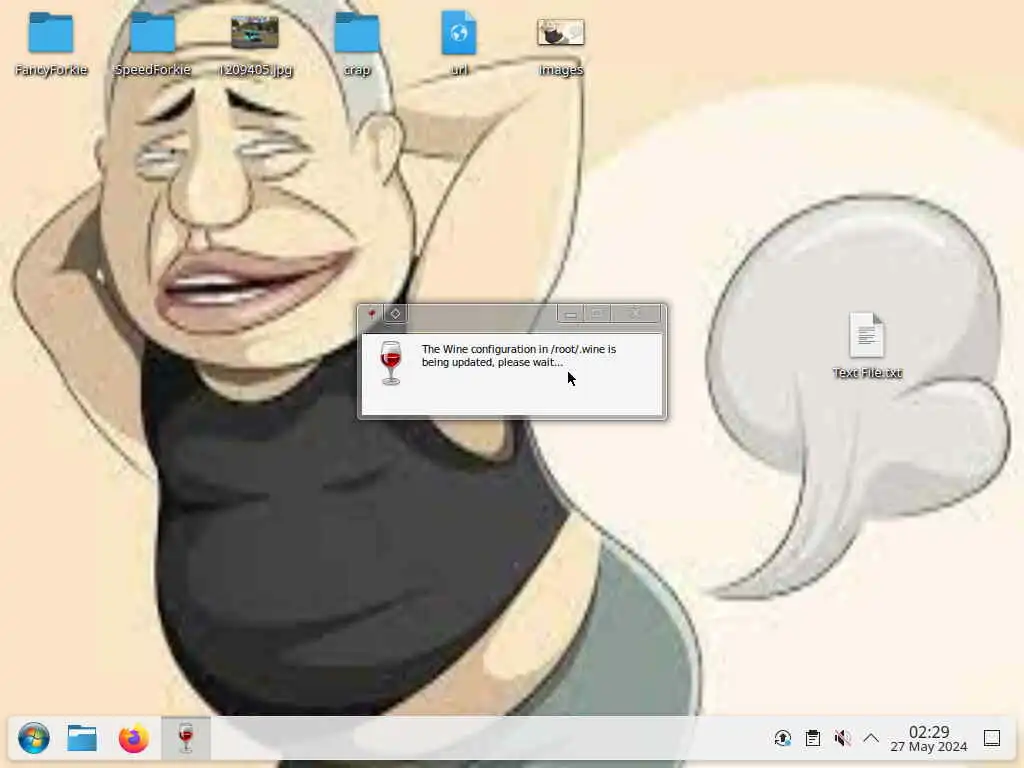Select the 1209405.jpg image file

[255, 44]
